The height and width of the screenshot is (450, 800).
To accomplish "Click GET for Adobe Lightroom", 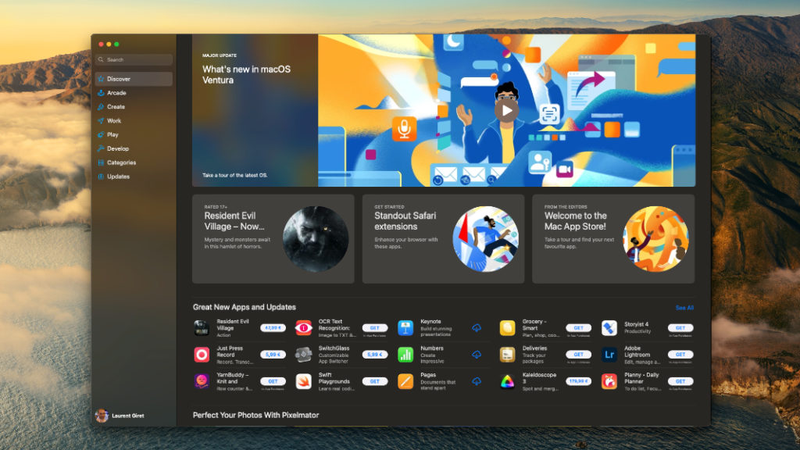I will click(x=681, y=354).
